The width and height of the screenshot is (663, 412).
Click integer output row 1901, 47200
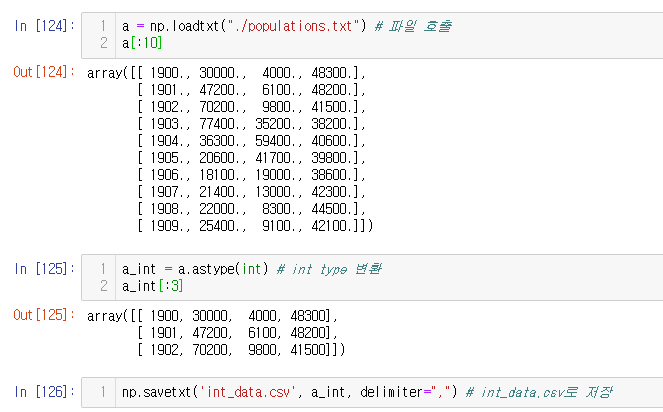pos(238,332)
